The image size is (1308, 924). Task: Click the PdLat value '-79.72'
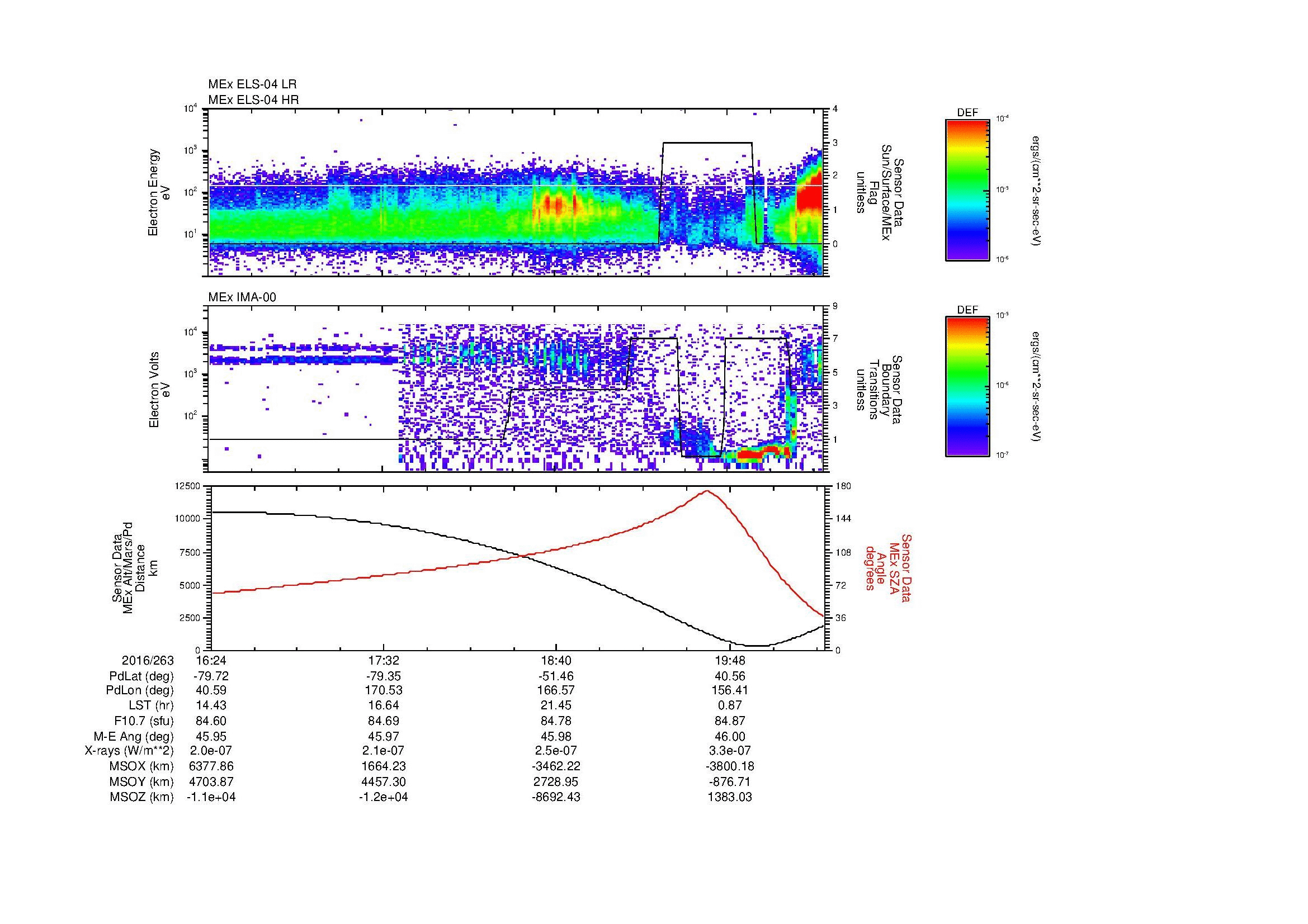coord(211,676)
